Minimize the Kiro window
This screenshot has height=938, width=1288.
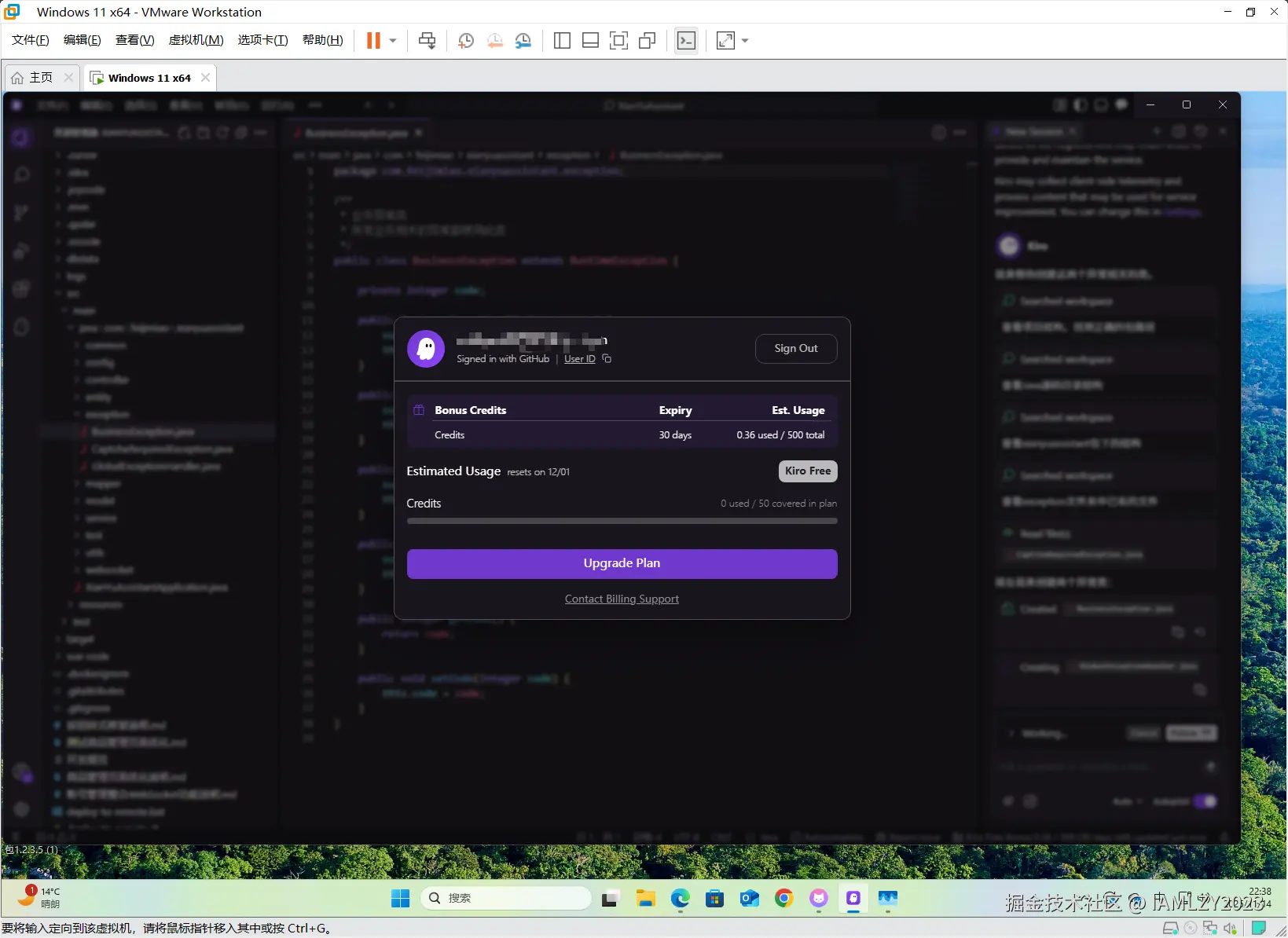[x=1150, y=104]
